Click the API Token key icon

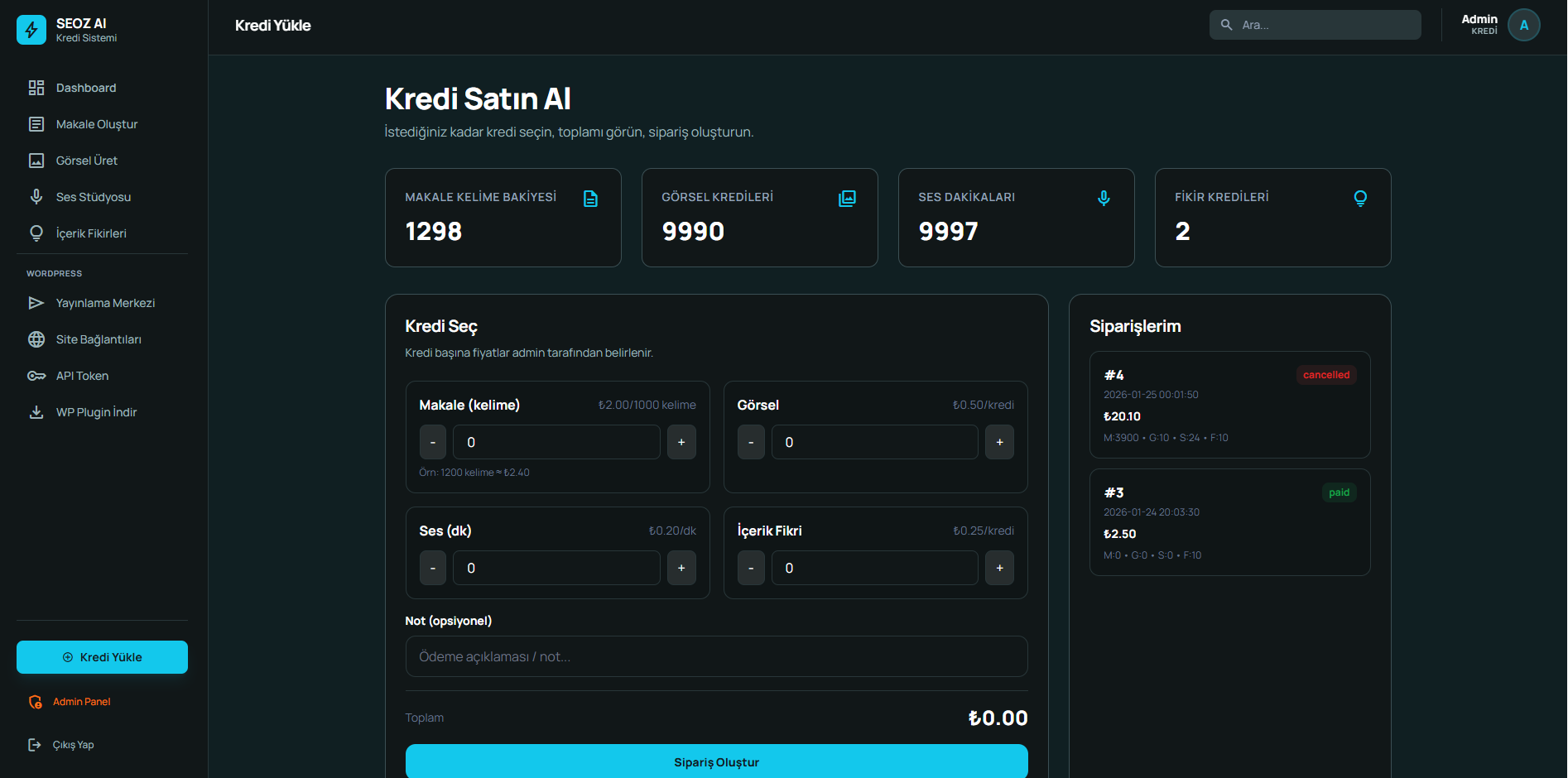pos(36,376)
